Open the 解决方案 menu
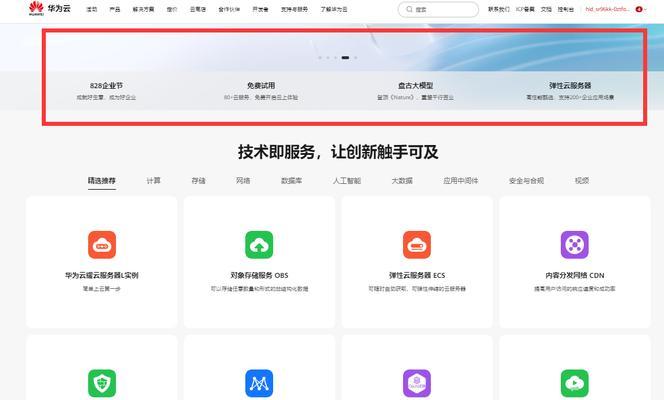This screenshot has height=400, width=664. tap(144, 9)
